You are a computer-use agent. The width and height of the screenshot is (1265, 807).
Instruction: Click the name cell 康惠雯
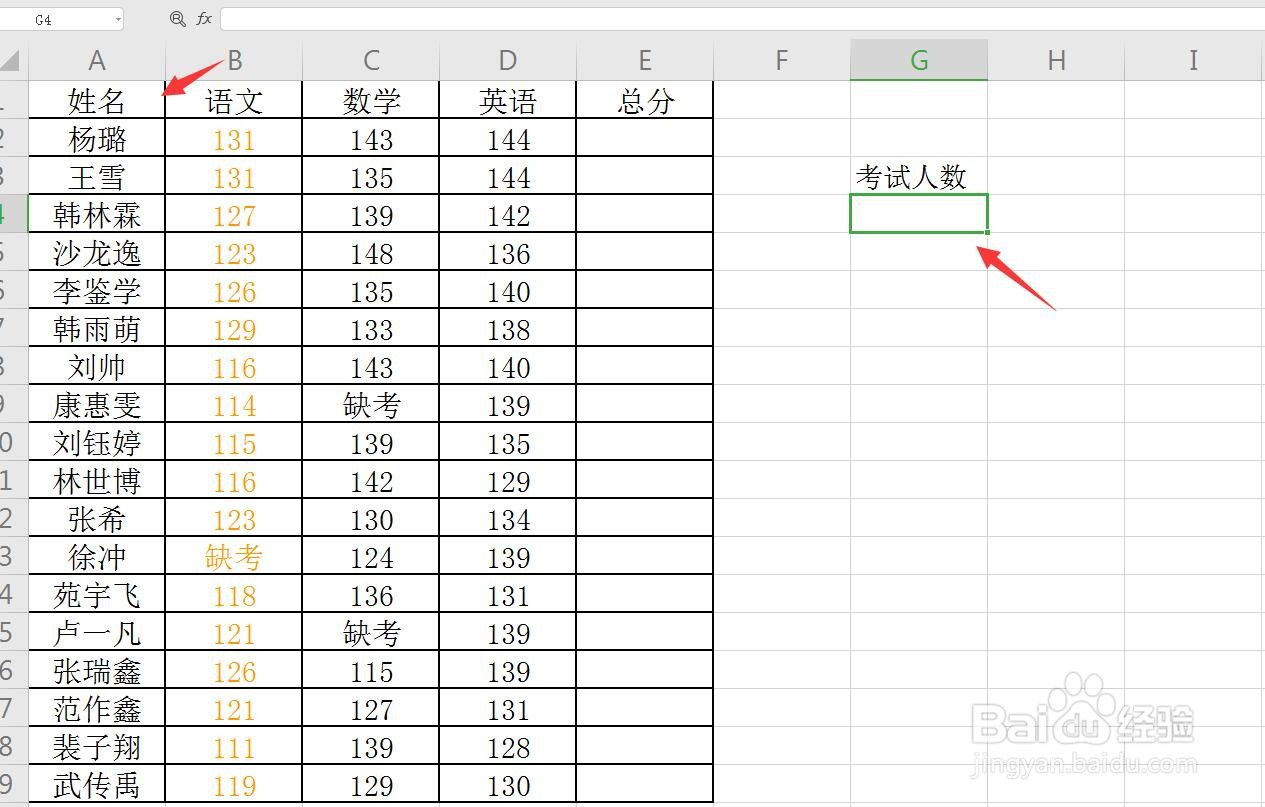pos(97,404)
